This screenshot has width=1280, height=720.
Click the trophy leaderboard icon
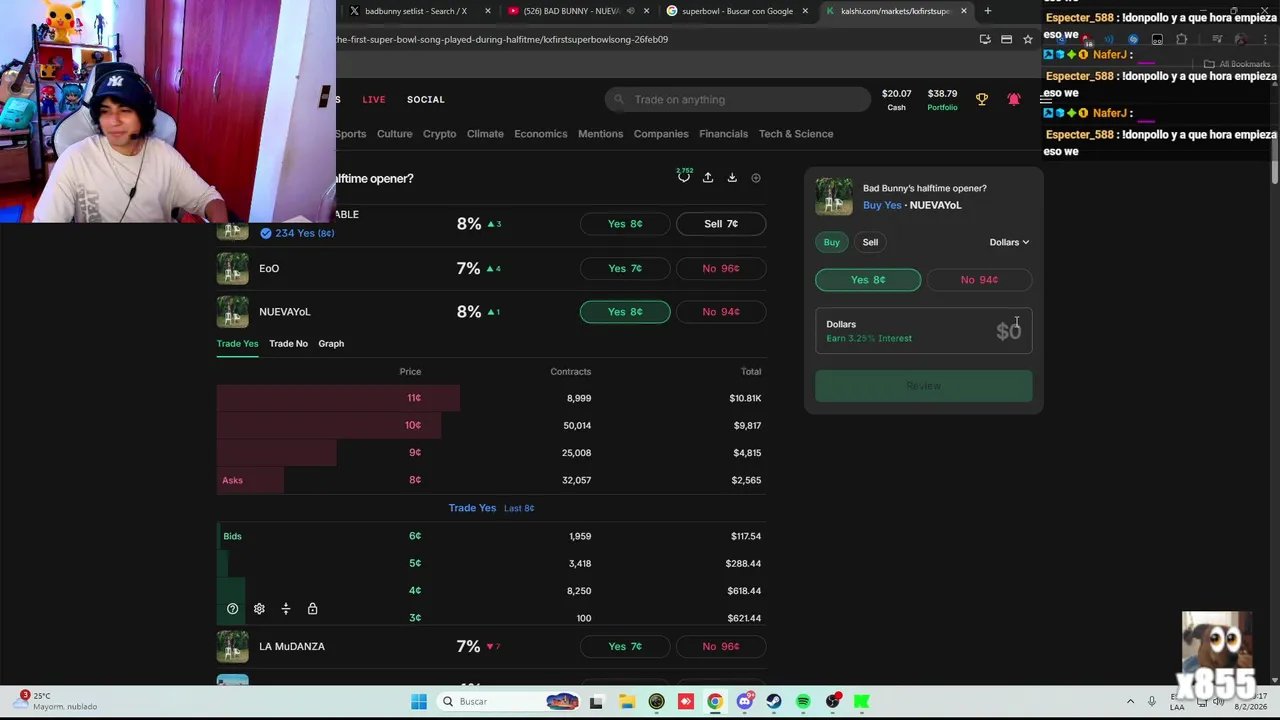(x=981, y=99)
